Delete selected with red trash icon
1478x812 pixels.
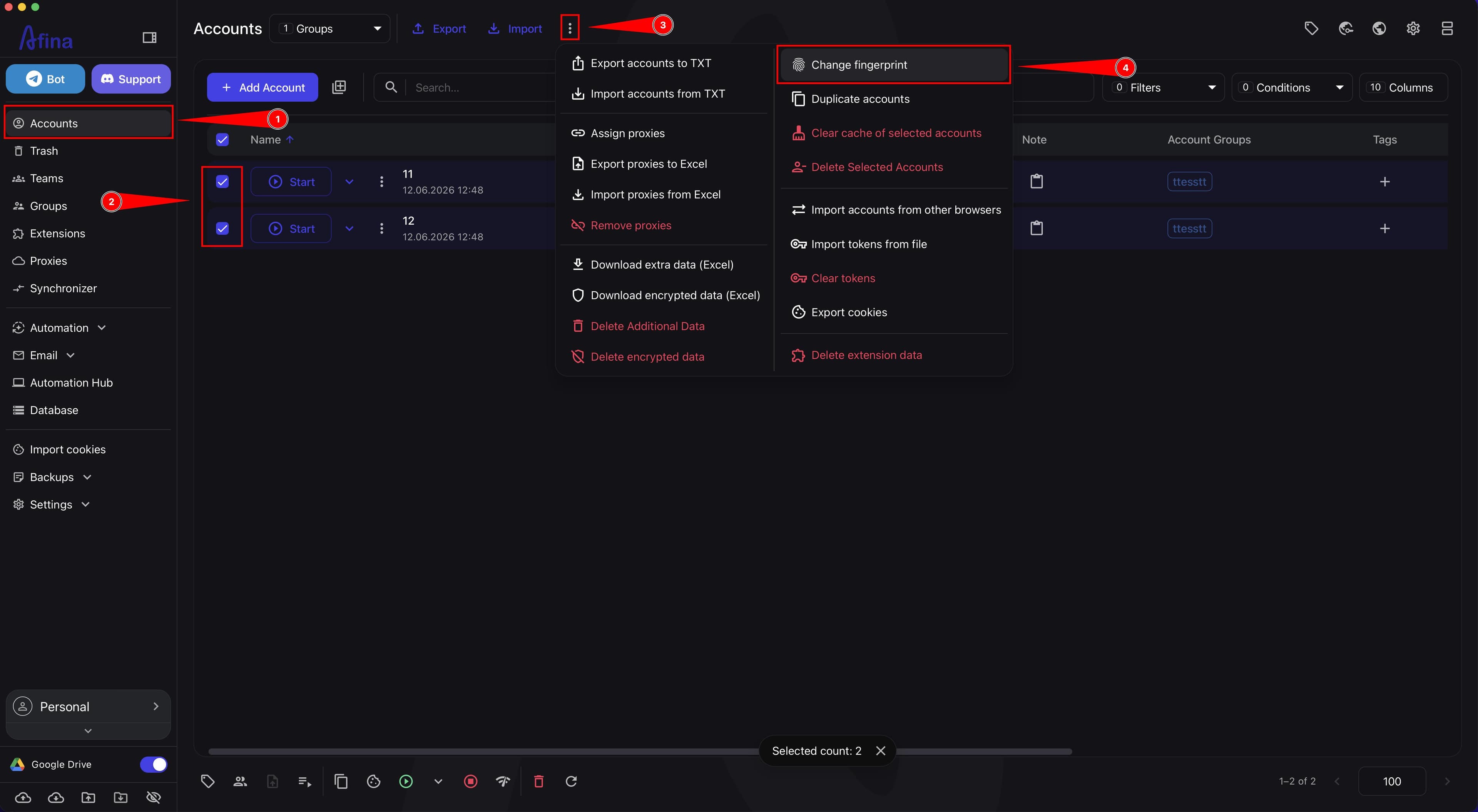coord(539,781)
